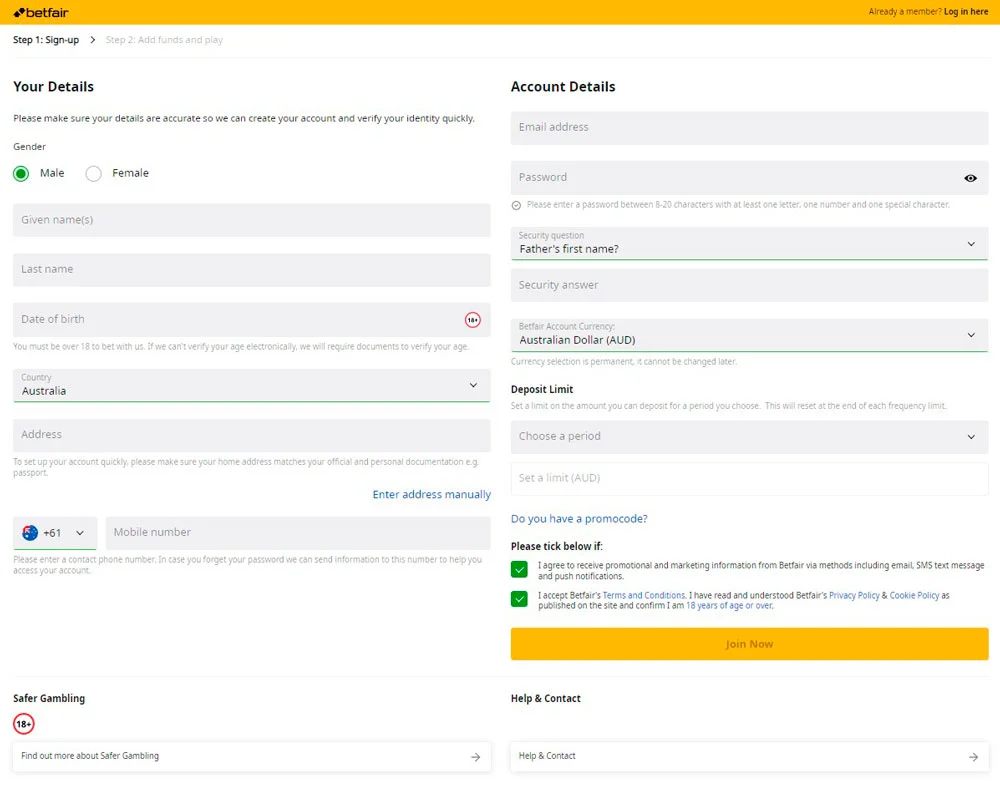Focus the Set a limit (AUD) field
Screen dimensions: 1000x786
[749, 478]
